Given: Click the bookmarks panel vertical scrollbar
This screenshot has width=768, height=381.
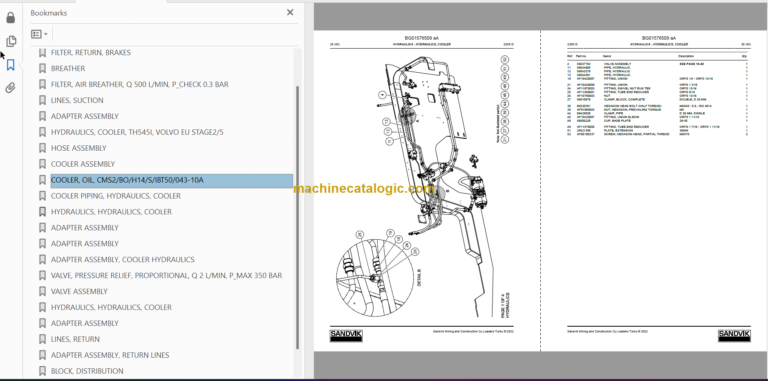Looking at the screenshot, I should pyautogui.click(x=297, y=217).
